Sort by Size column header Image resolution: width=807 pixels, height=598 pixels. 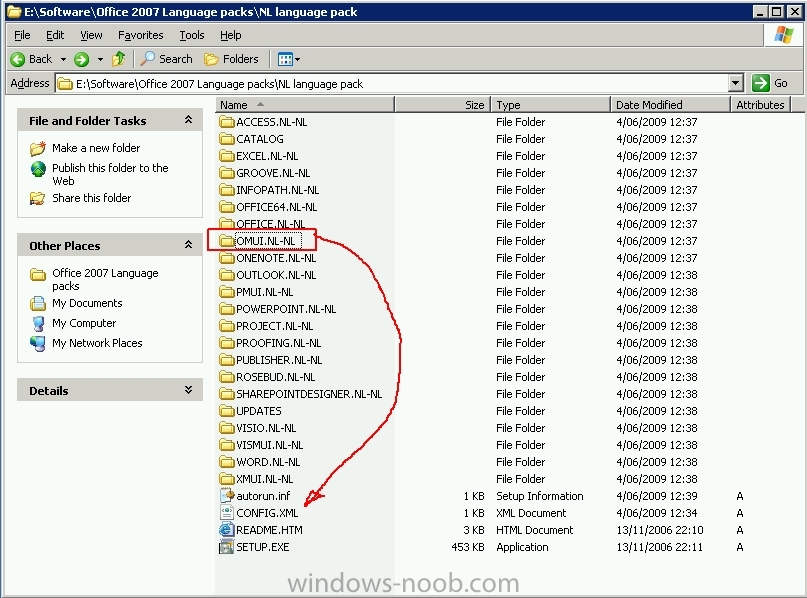click(x=442, y=105)
